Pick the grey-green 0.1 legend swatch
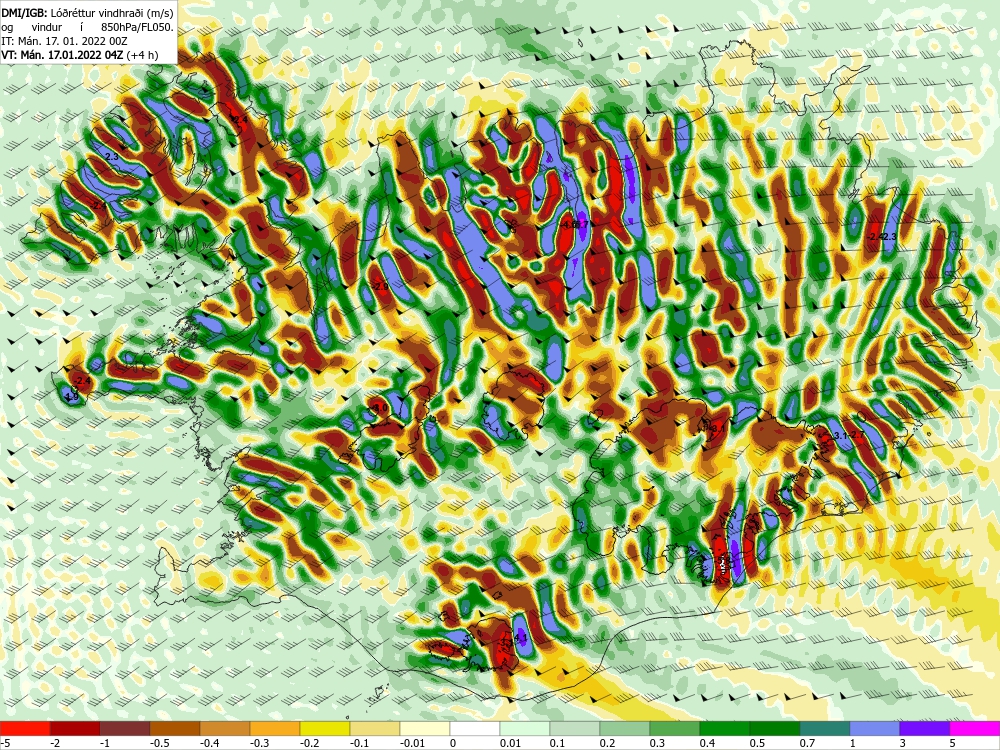The height and width of the screenshot is (750, 1000). [x=575, y=728]
